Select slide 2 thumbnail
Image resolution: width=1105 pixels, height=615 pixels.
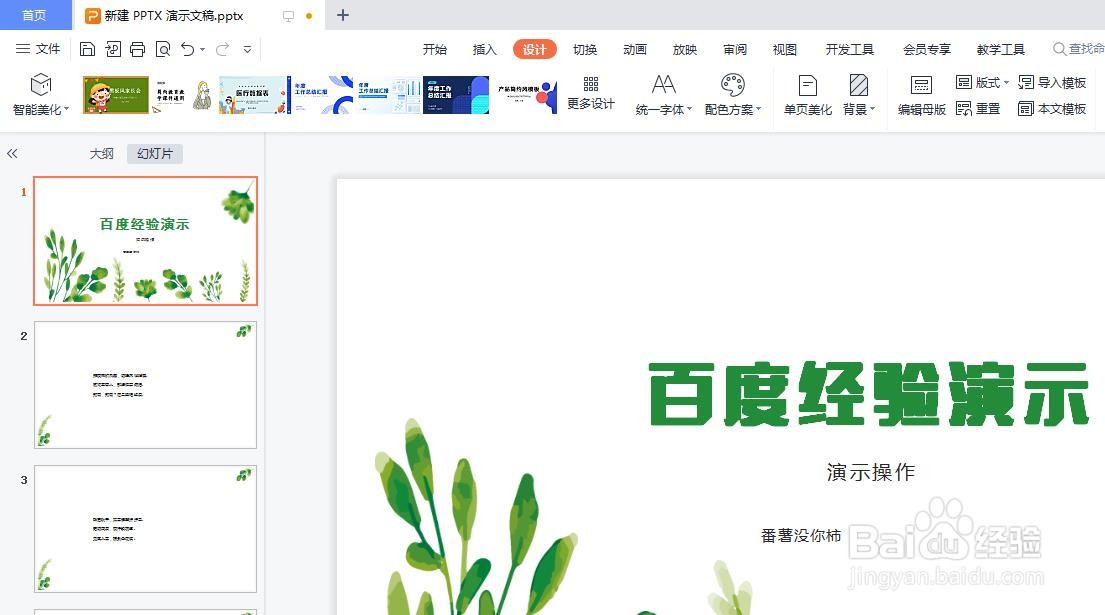(146, 385)
